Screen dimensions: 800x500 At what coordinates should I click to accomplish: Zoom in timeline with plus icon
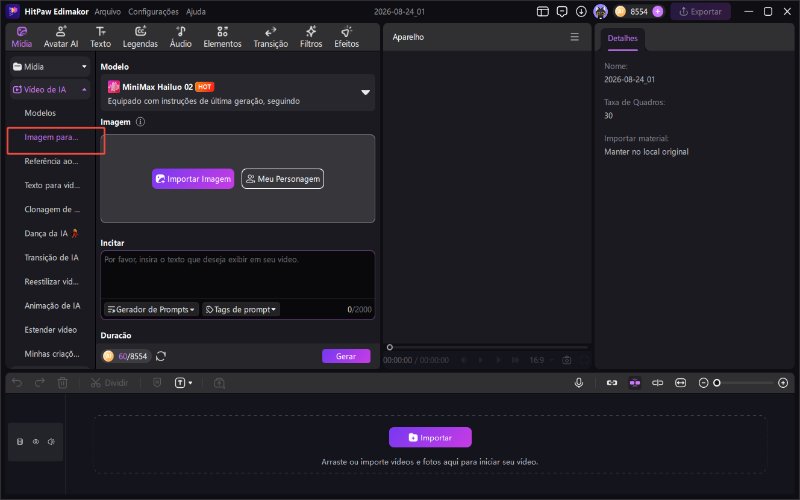(783, 383)
